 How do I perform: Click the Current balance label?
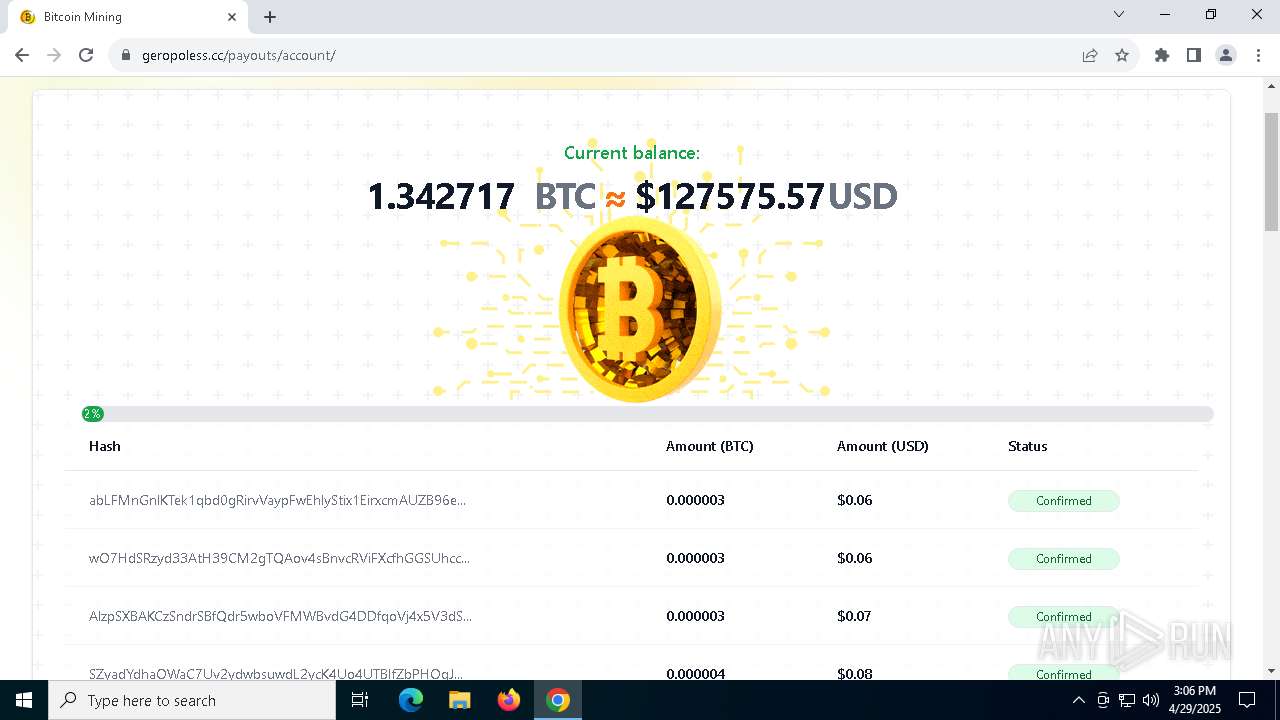(632, 153)
